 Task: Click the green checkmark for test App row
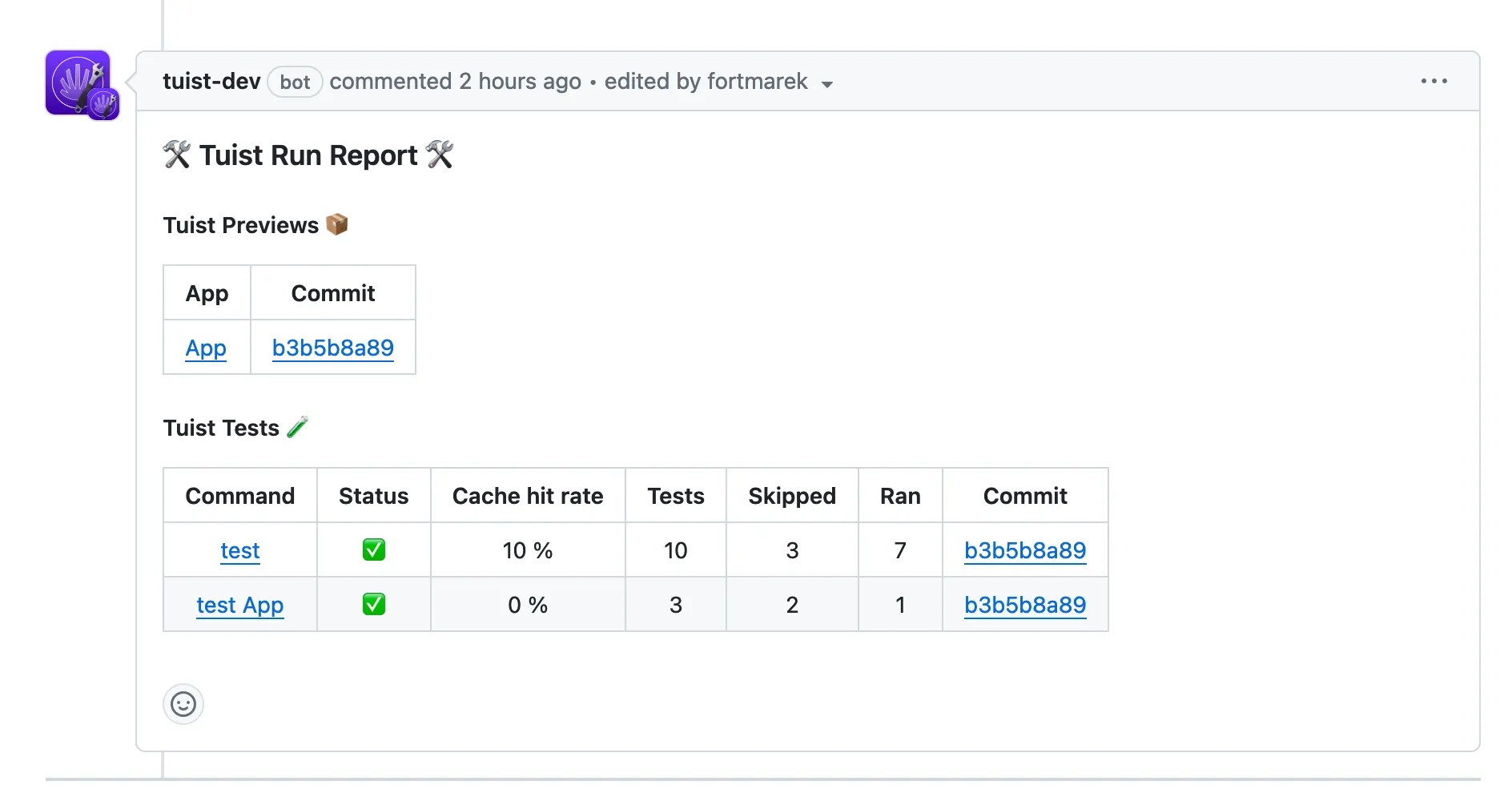coord(373,605)
